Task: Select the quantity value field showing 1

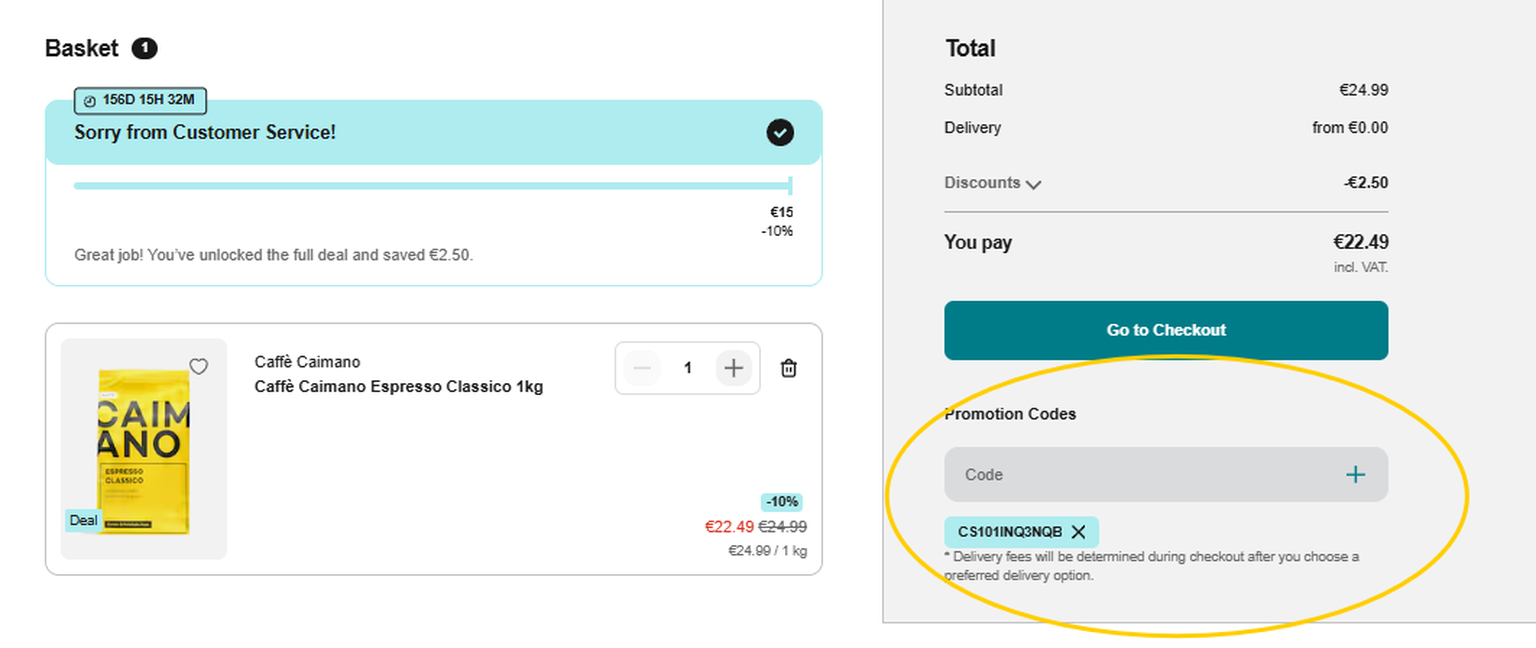Action: pyautogui.click(x=688, y=369)
